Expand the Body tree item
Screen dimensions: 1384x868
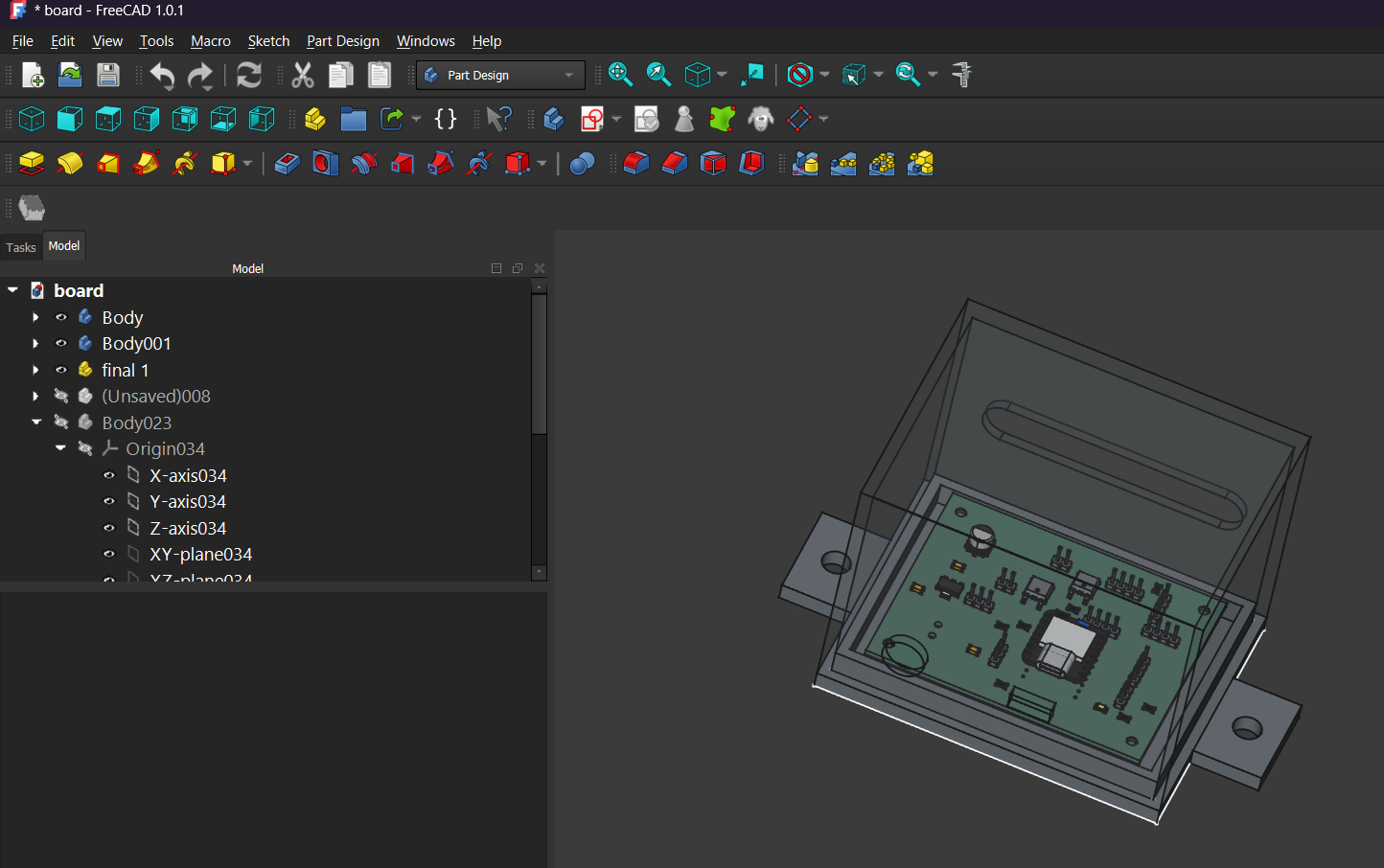[x=36, y=317]
